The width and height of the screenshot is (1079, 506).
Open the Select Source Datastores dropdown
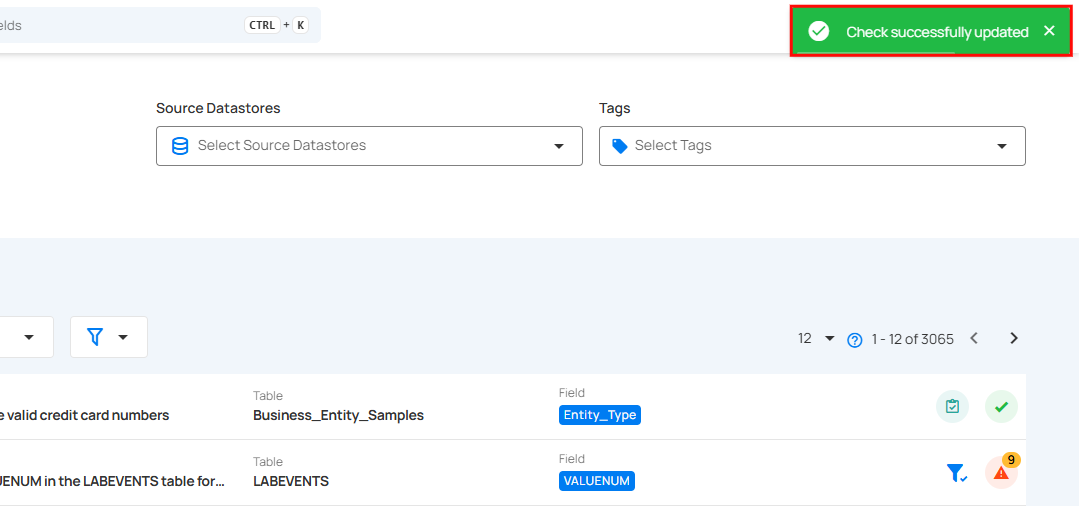(x=370, y=146)
